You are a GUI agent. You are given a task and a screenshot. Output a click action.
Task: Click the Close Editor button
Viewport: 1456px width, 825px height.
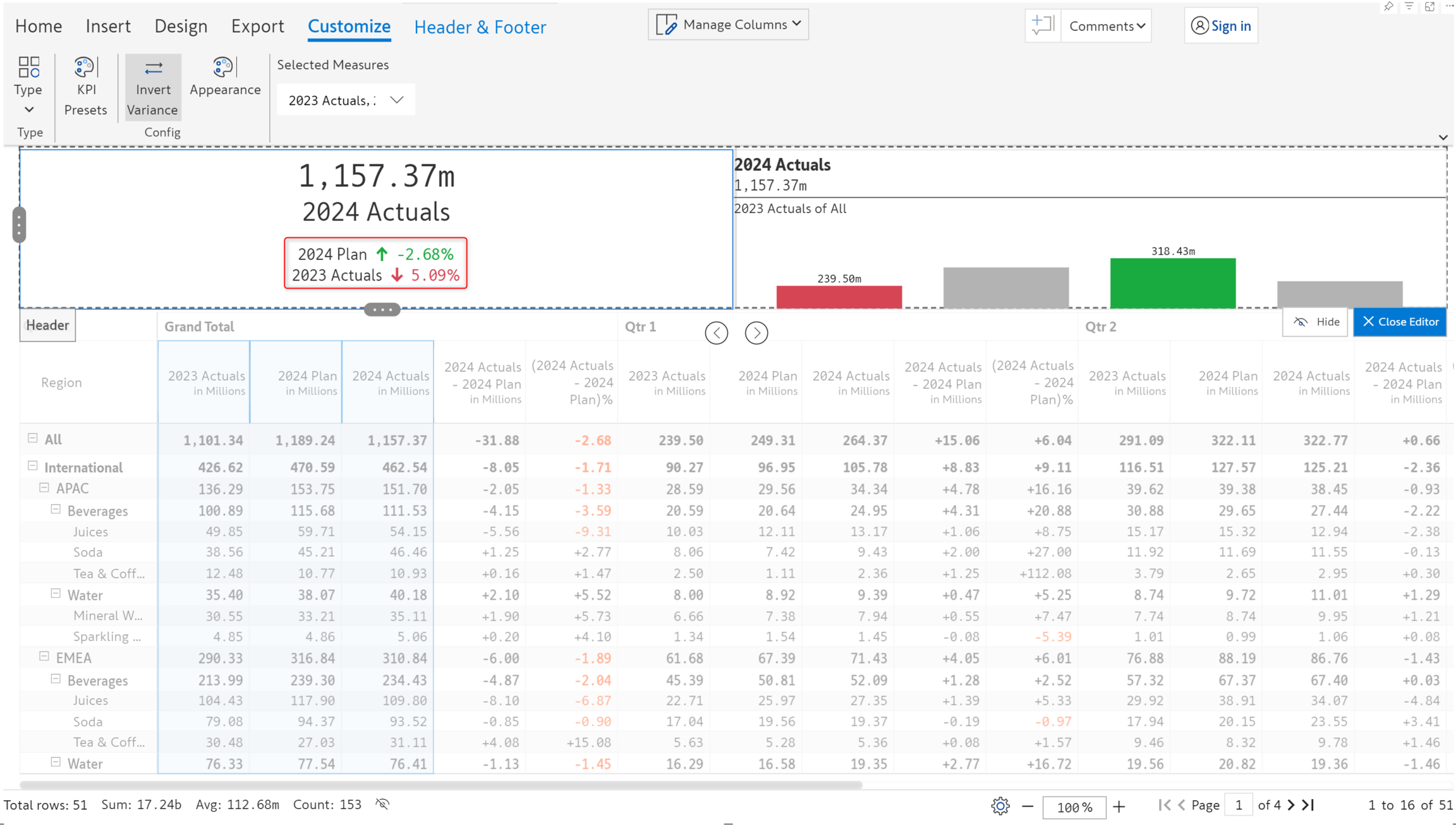coord(1399,322)
